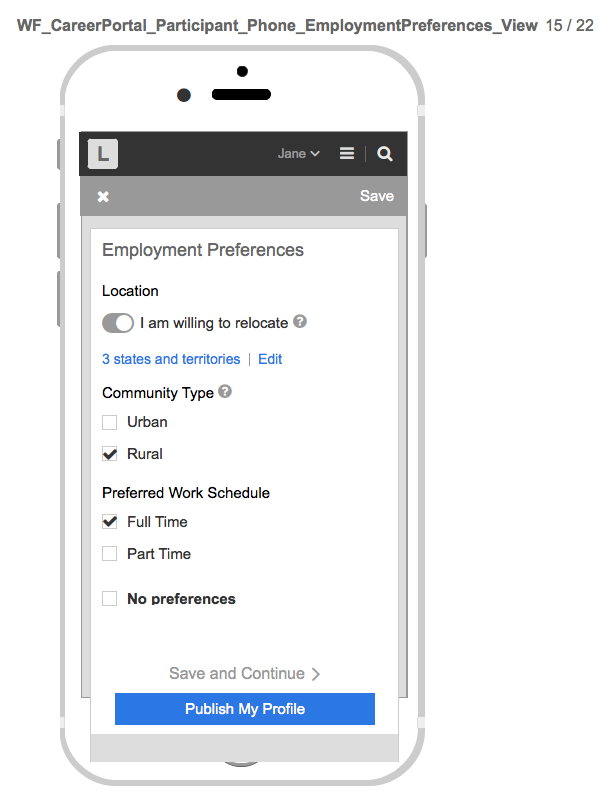Image resolution: width=614 pixels, height=801 pixels.
Task: Click Save in the gray header bar
Action: [376, 196]
